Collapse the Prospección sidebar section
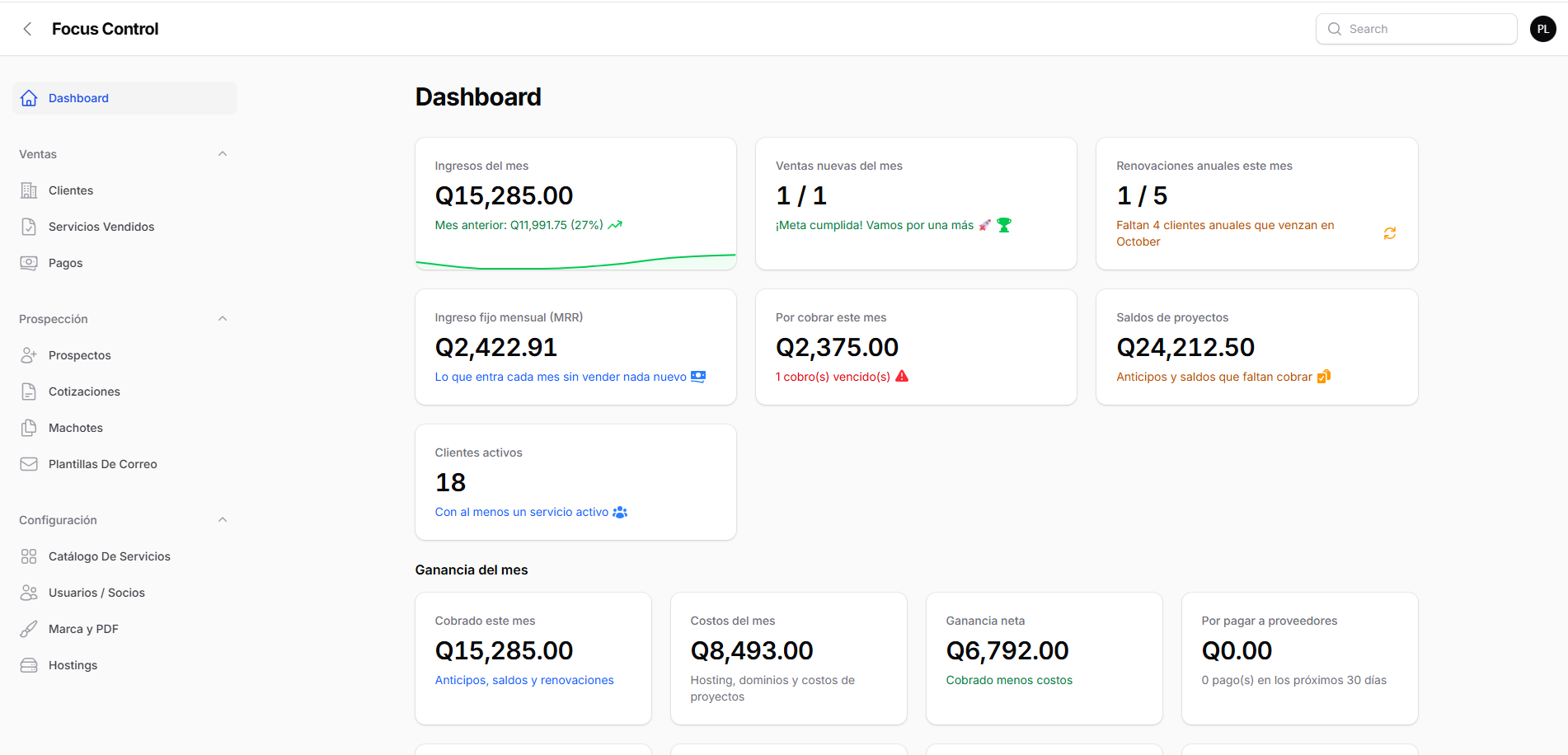This screenshot has width=1568, height=755. tap(223, 319)
